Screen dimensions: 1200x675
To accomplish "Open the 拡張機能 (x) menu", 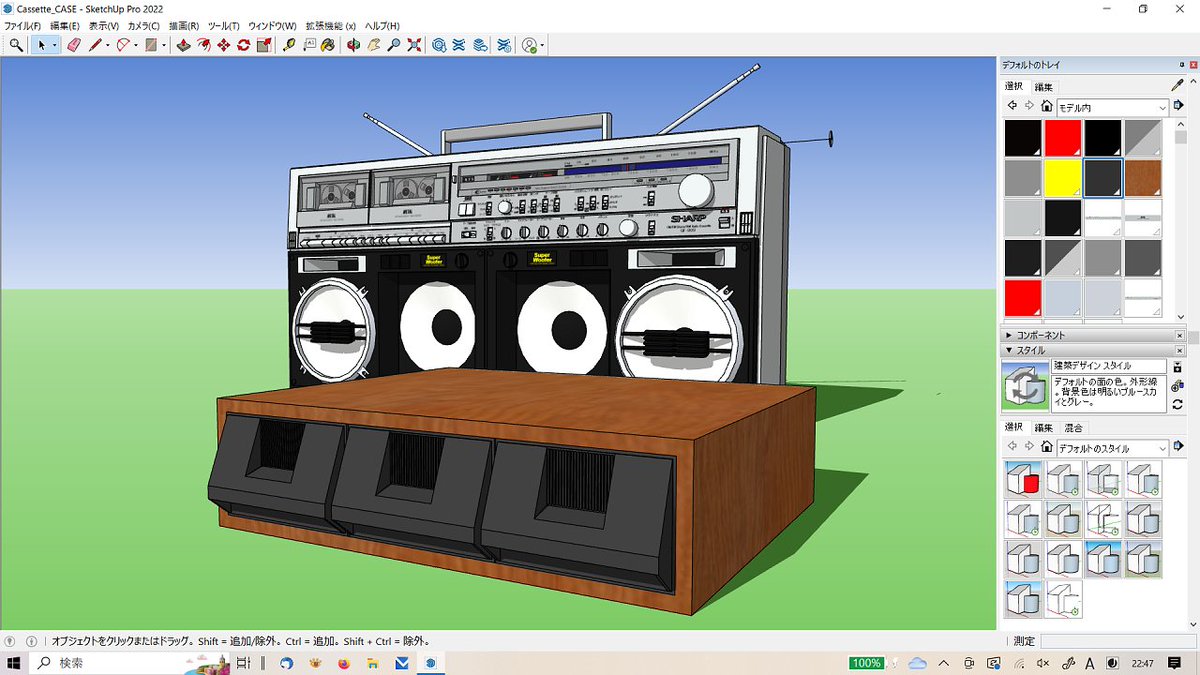I will pos(330,25).
